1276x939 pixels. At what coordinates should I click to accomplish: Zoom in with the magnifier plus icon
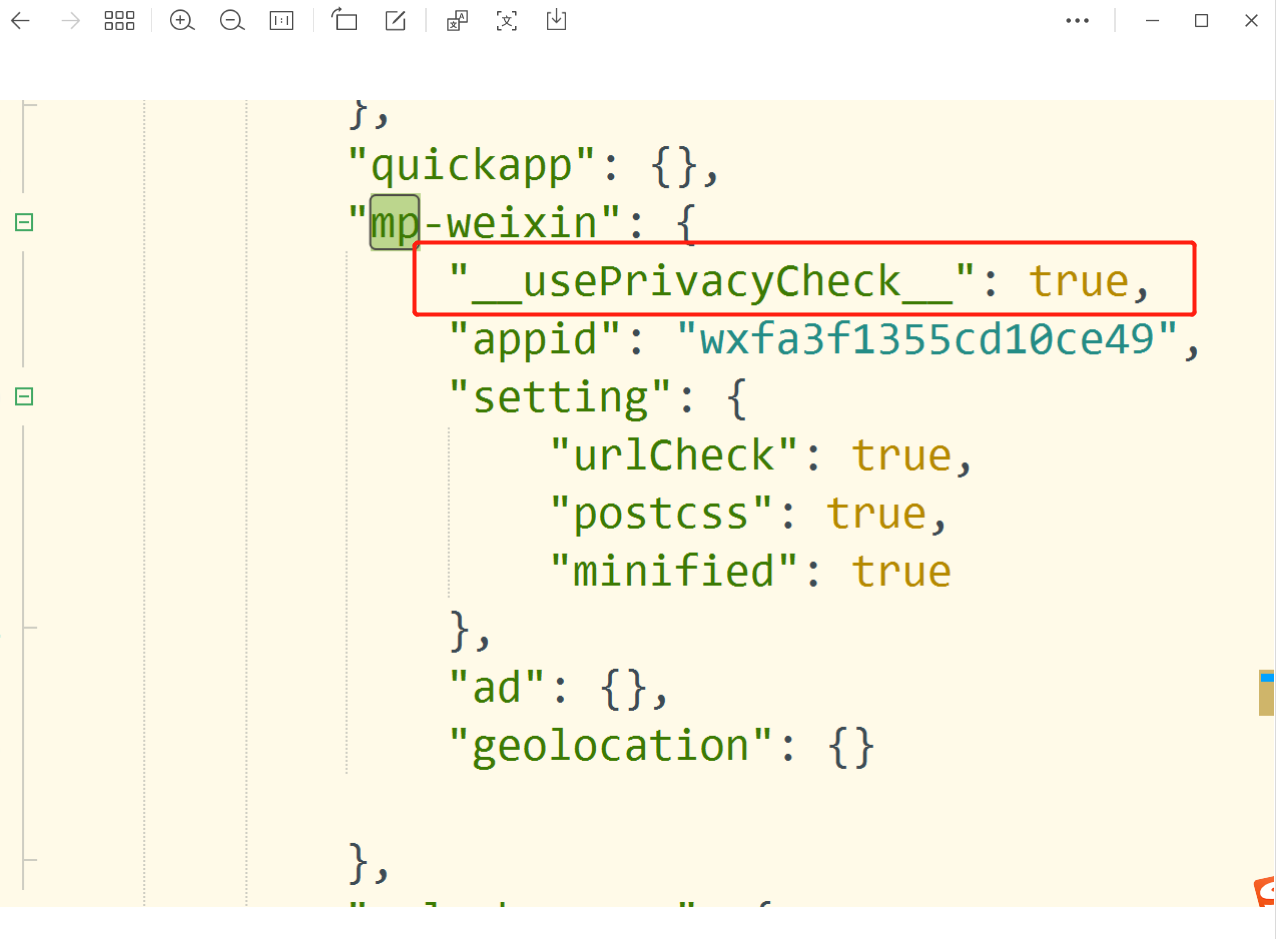(x=181, y=21)
